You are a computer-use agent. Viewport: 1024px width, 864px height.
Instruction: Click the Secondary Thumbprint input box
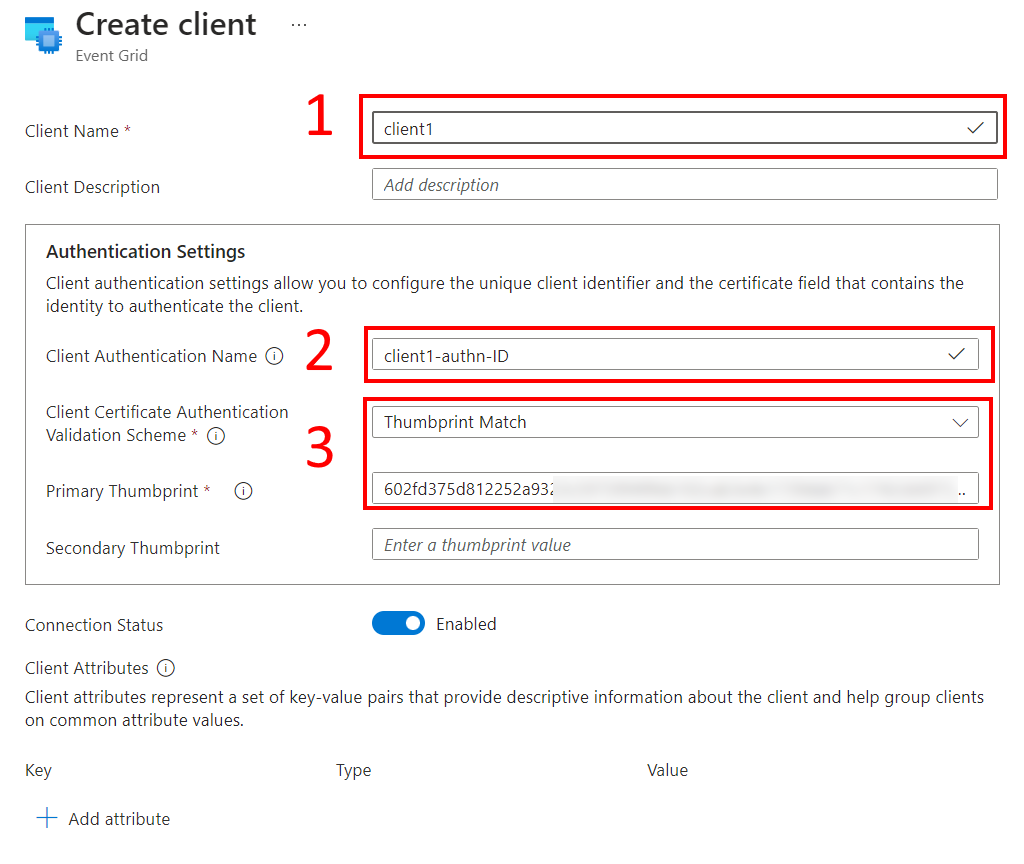(x=675, y=545)
